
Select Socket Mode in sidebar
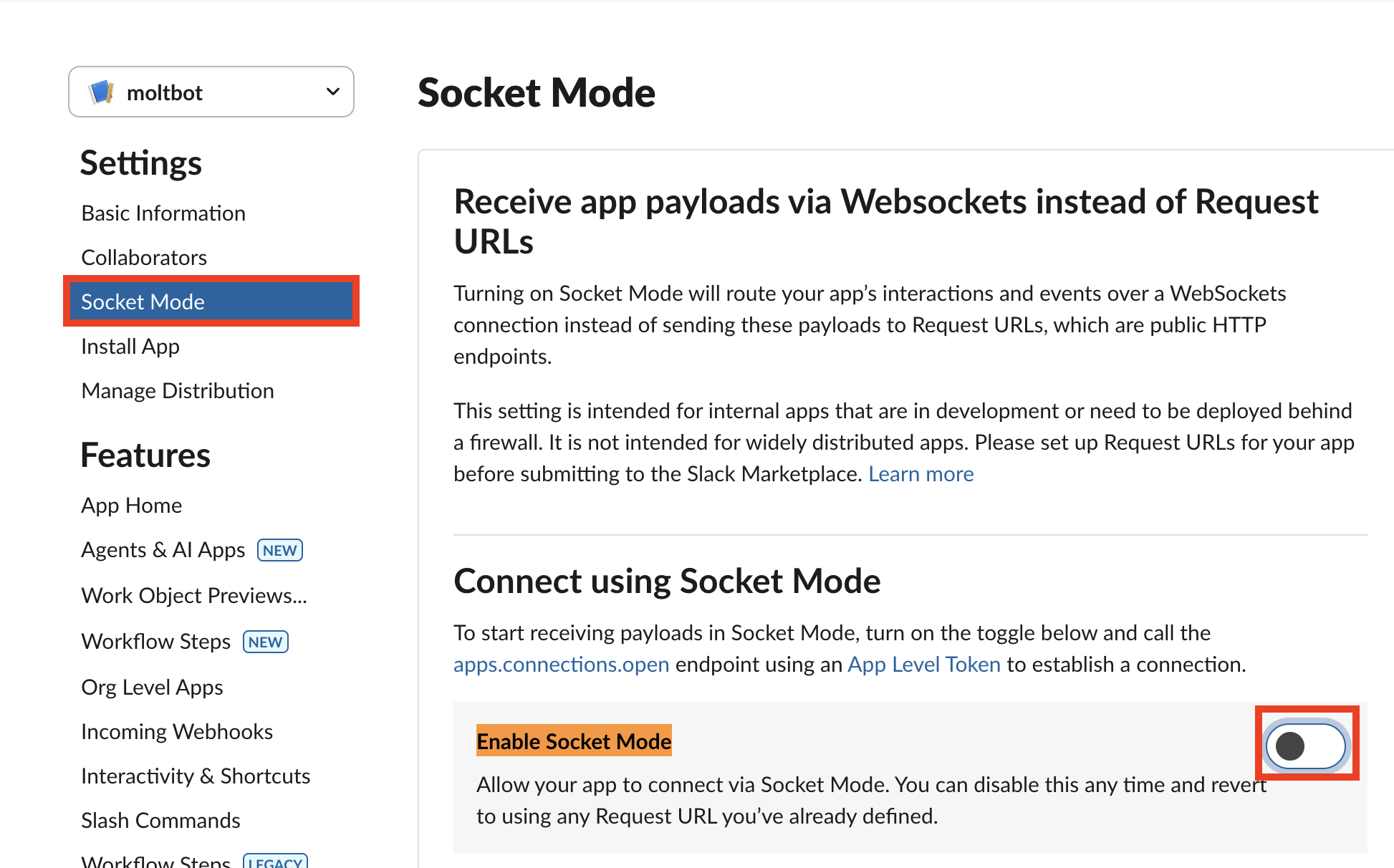143,302
